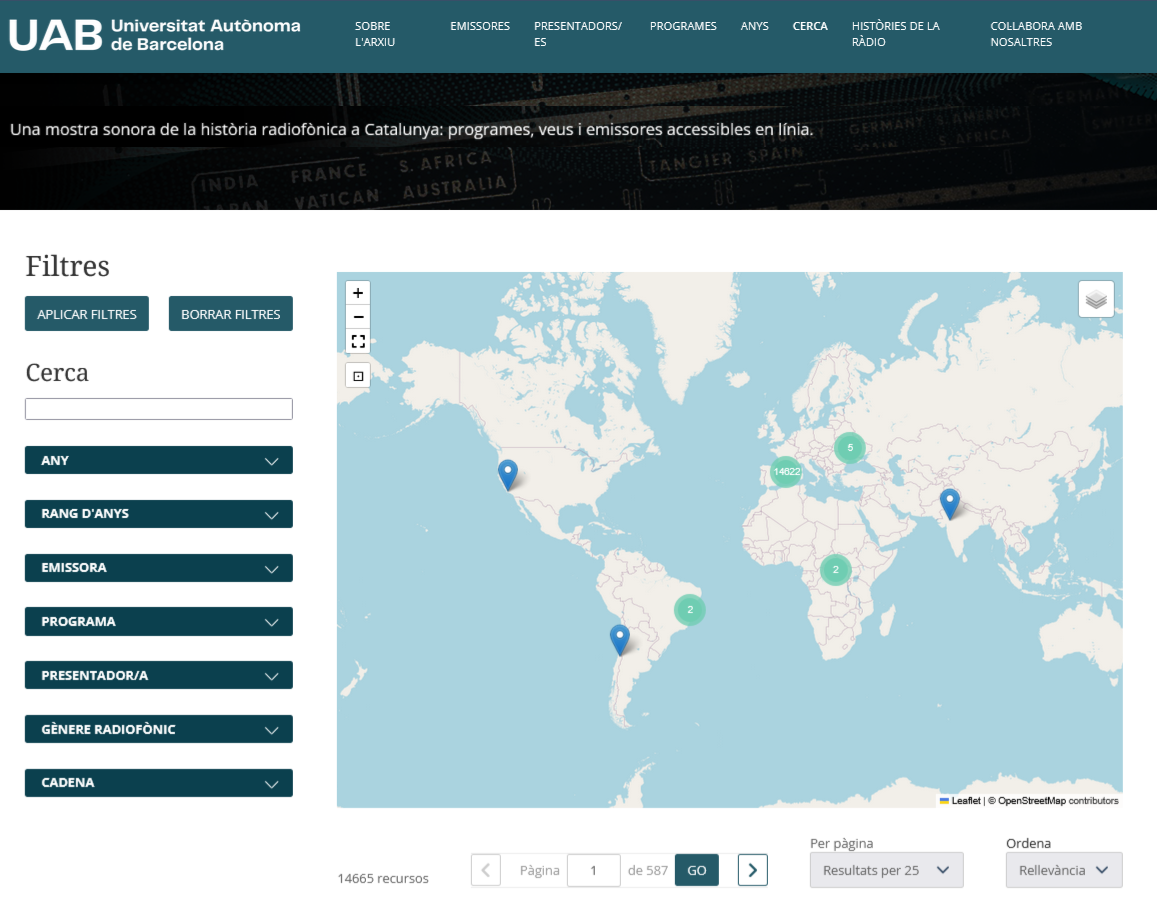1157x919 pixels.
Task: Expand the ANY filter
Action: [158, 460]
